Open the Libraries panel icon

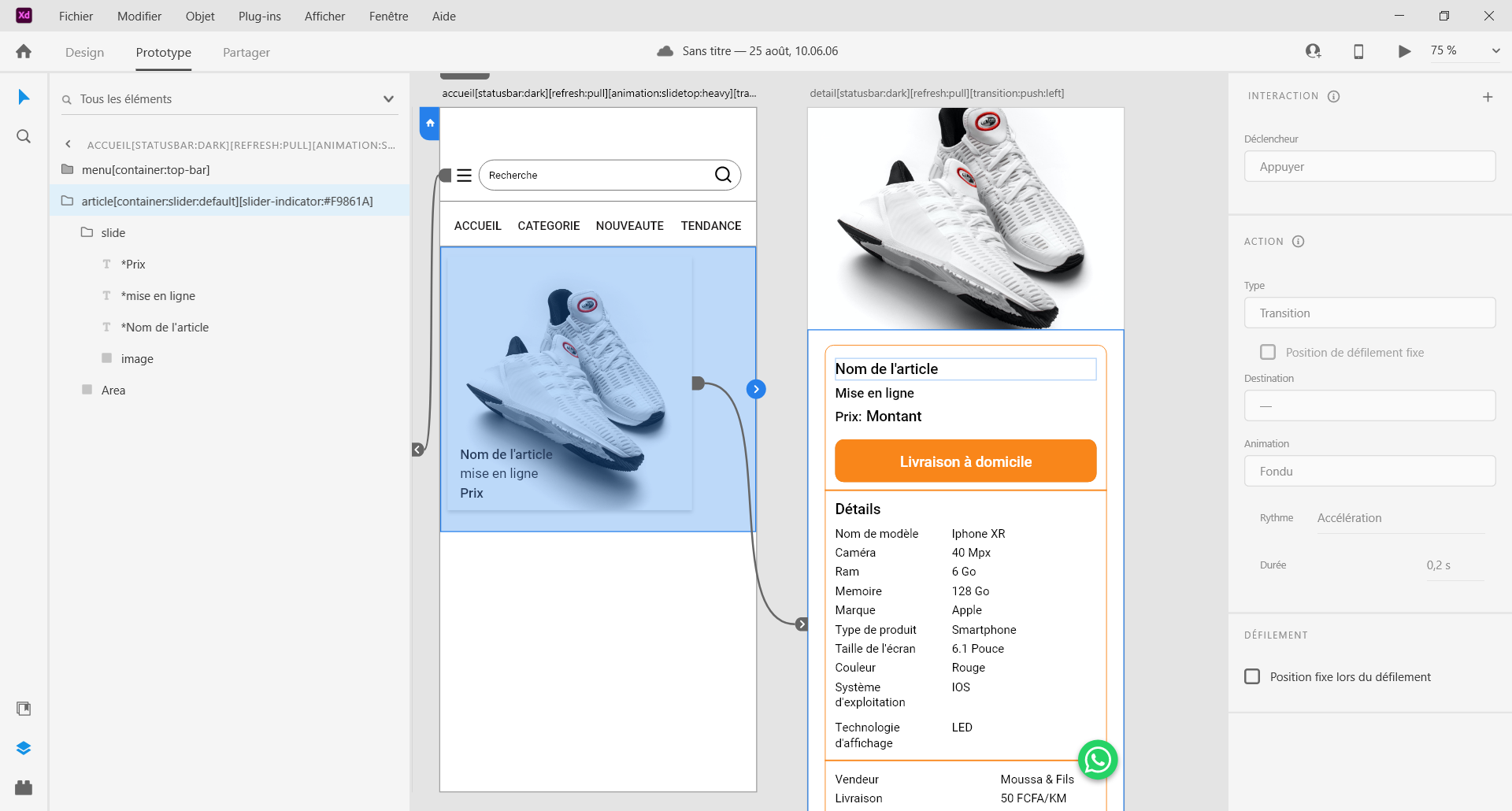(24, 709)
